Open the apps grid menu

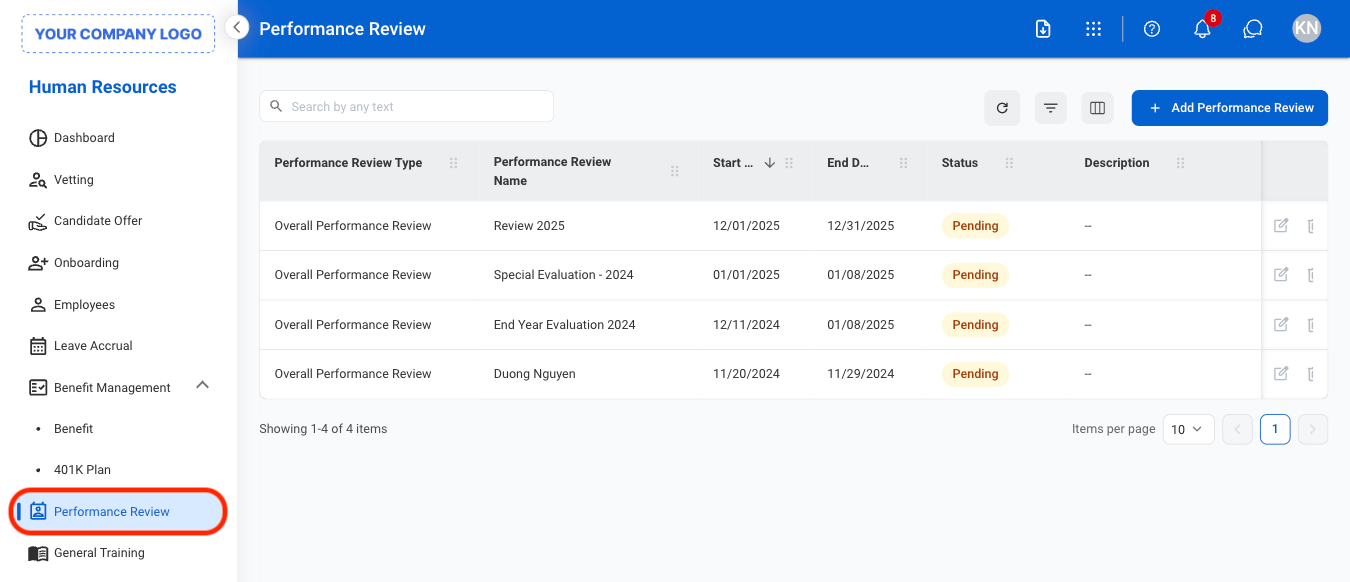[1093, 29]
